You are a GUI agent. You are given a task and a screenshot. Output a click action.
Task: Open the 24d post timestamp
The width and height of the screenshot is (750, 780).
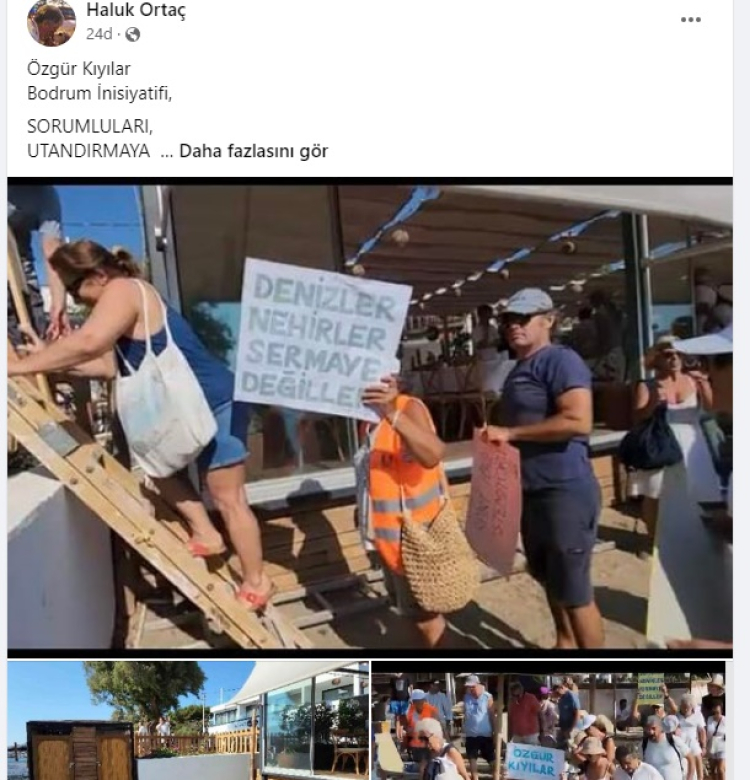point(99,34)
